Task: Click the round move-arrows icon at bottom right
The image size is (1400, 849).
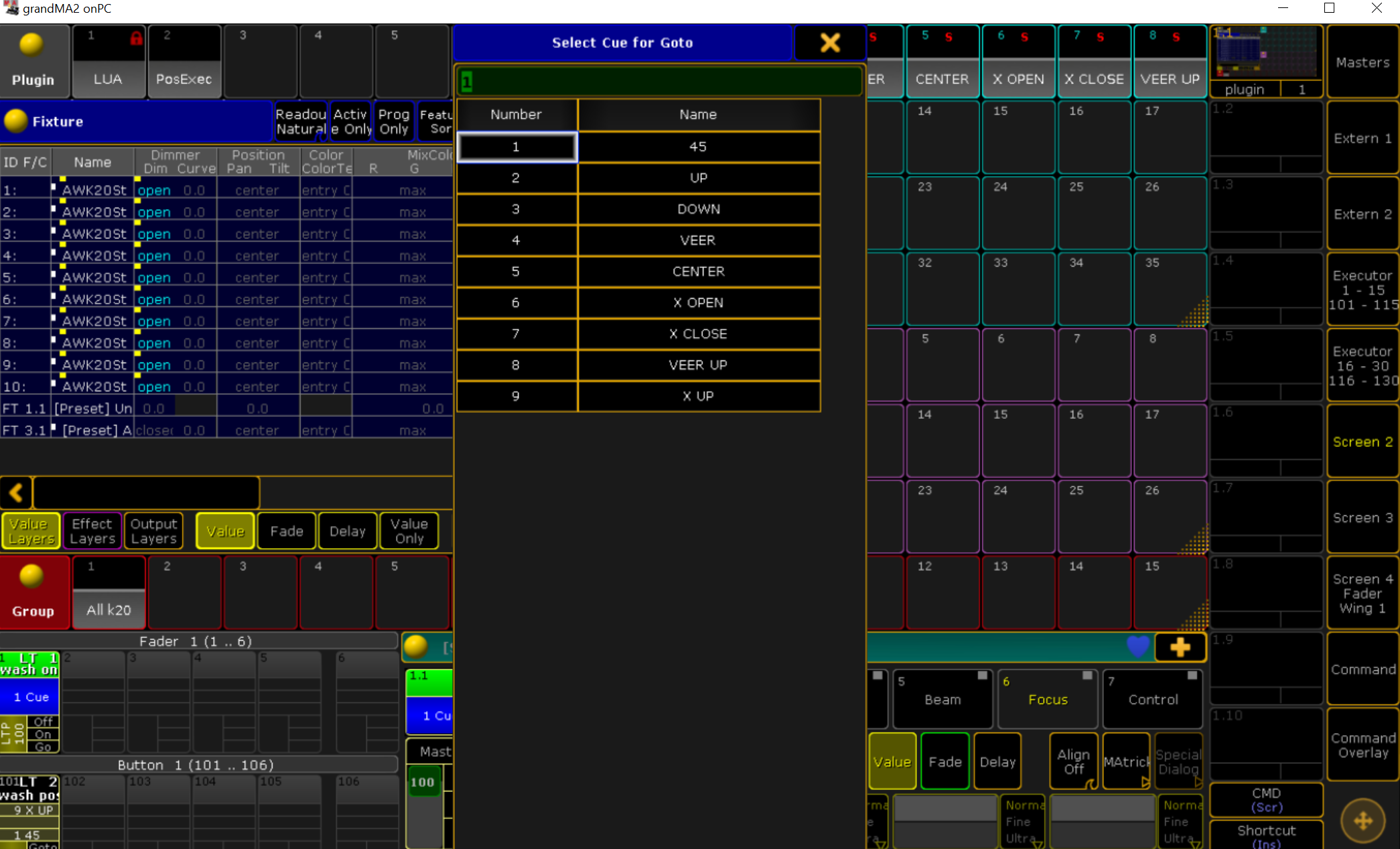Action: click(x=1362, y=820)
